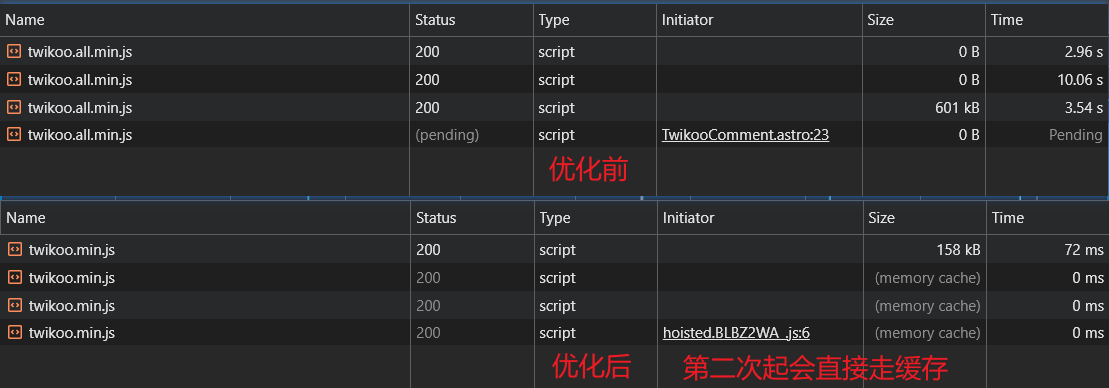This screenshot has width=1109, height=388.
Task: Select the twikoo.min.js request taking 72 ms
Action: click(x=554, y=249)
